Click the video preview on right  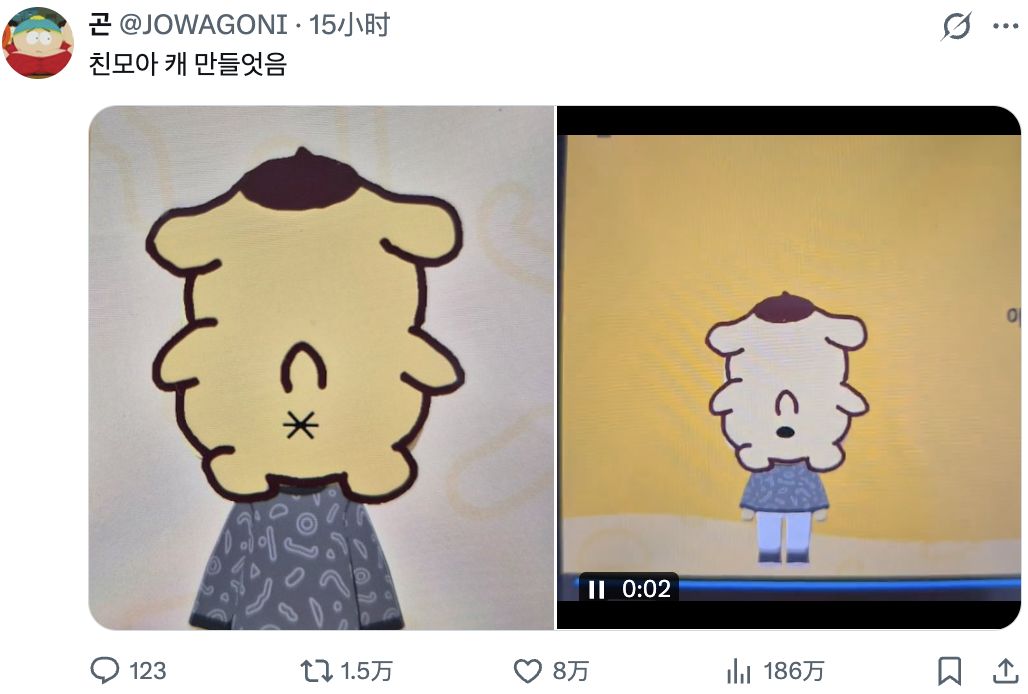[x=789, y=368]
